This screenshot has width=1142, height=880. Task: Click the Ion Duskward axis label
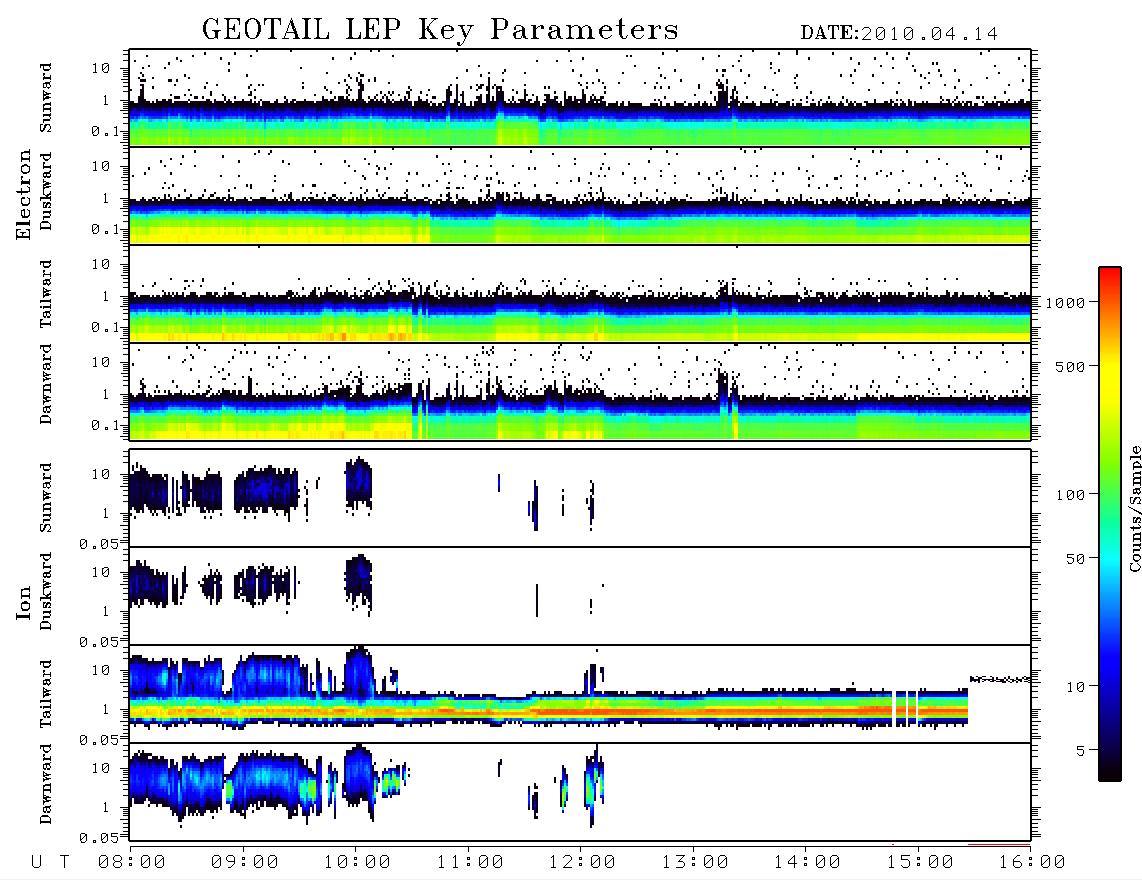[x=46, y=592]
